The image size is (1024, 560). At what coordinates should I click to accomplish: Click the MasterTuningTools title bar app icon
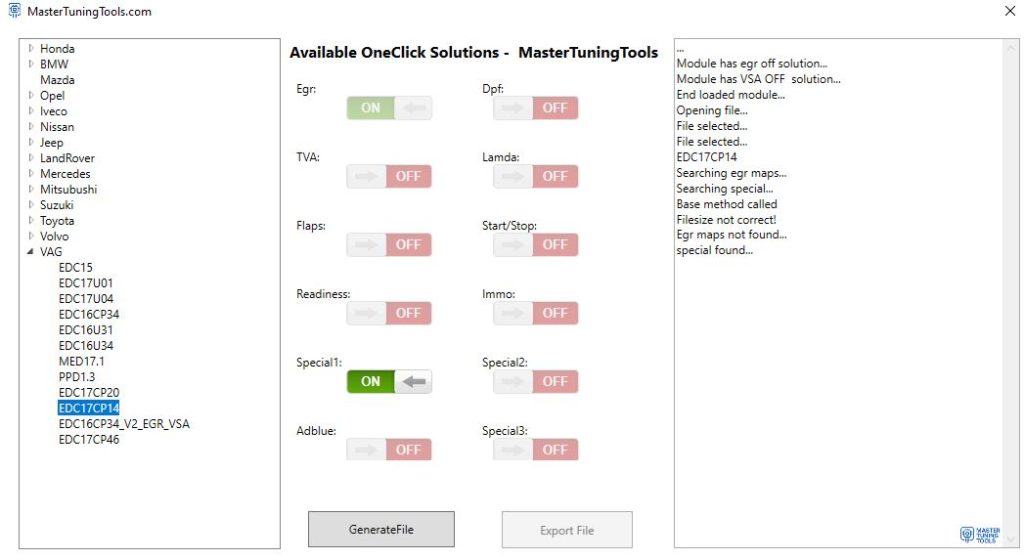click(x=14, y=11)
